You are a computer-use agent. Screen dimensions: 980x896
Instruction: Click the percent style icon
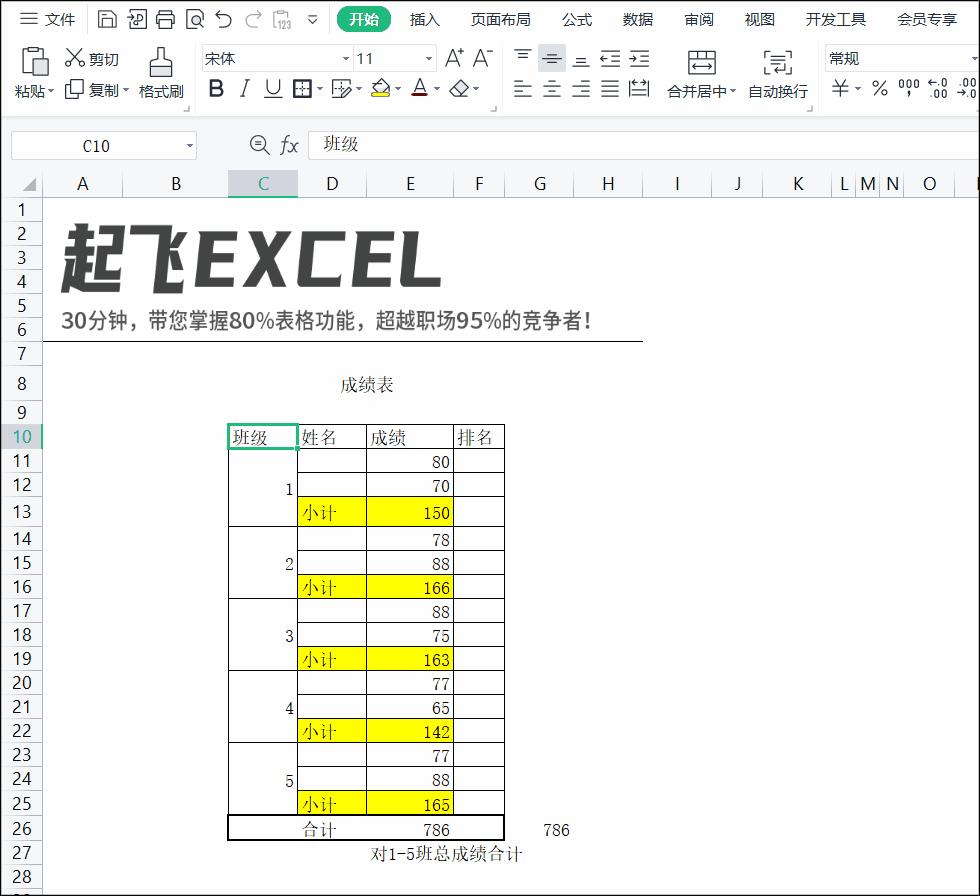point(878,90)
